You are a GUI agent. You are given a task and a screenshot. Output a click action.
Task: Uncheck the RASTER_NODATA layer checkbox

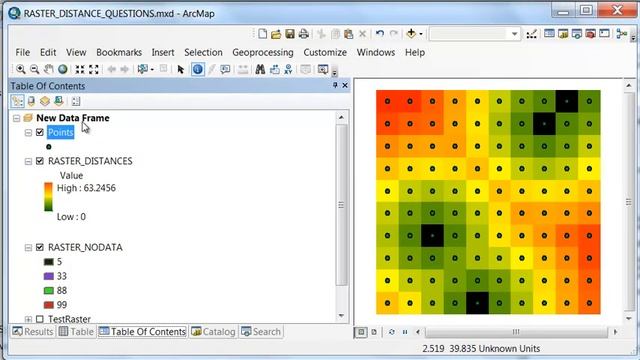point(40,247)
